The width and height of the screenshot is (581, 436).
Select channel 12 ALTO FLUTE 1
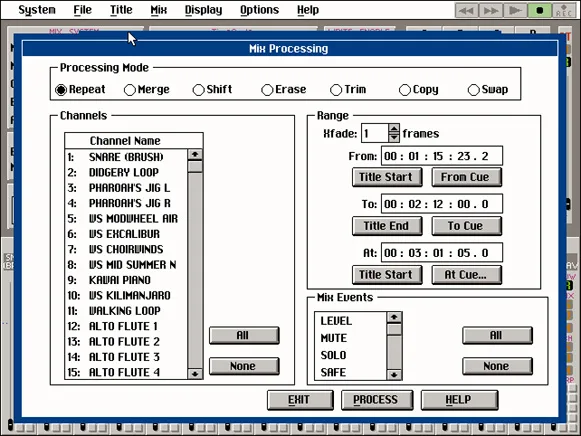(x=126, y=326)
